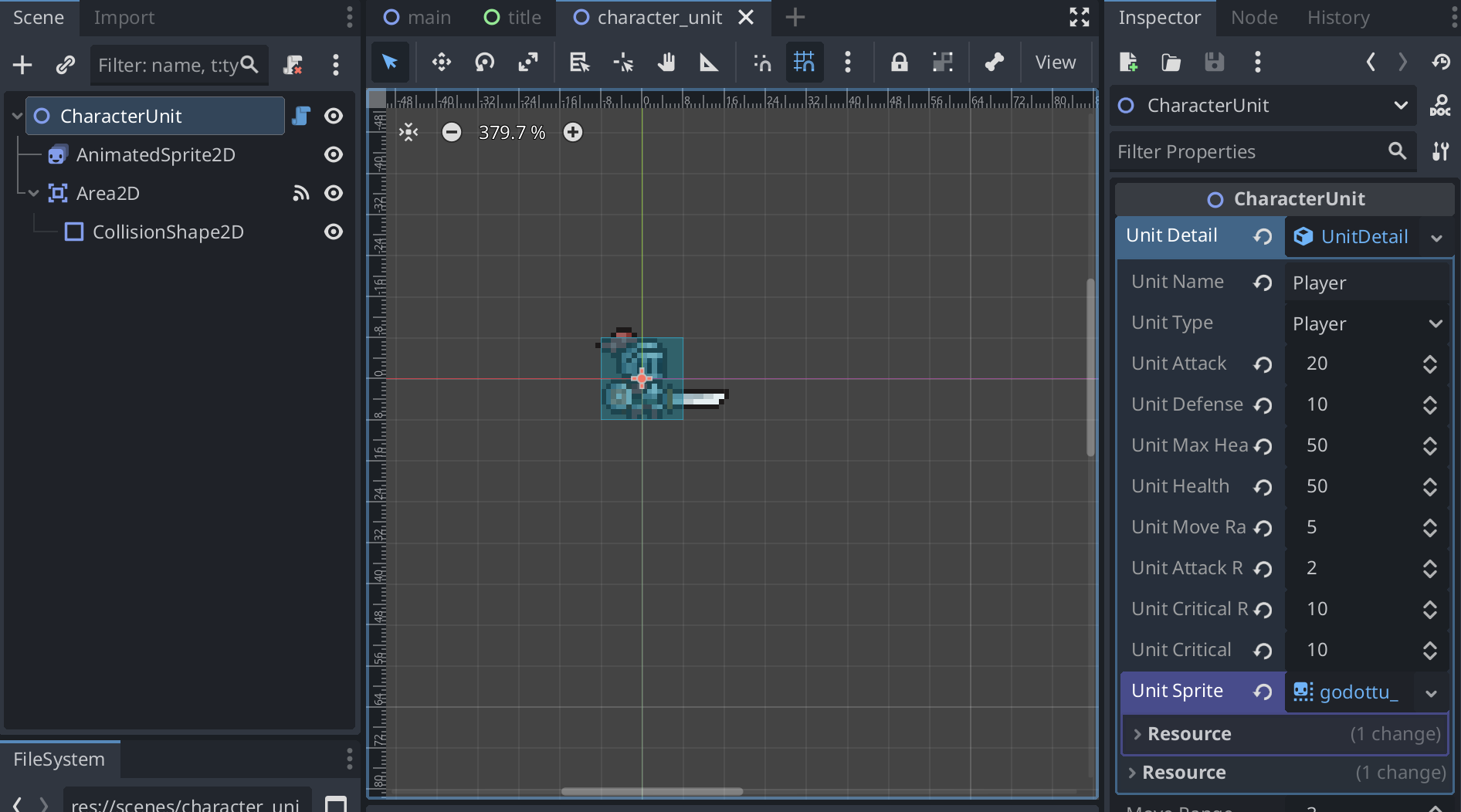
Task: Open the Unit Type dropdown
Action: (1366, 323)
